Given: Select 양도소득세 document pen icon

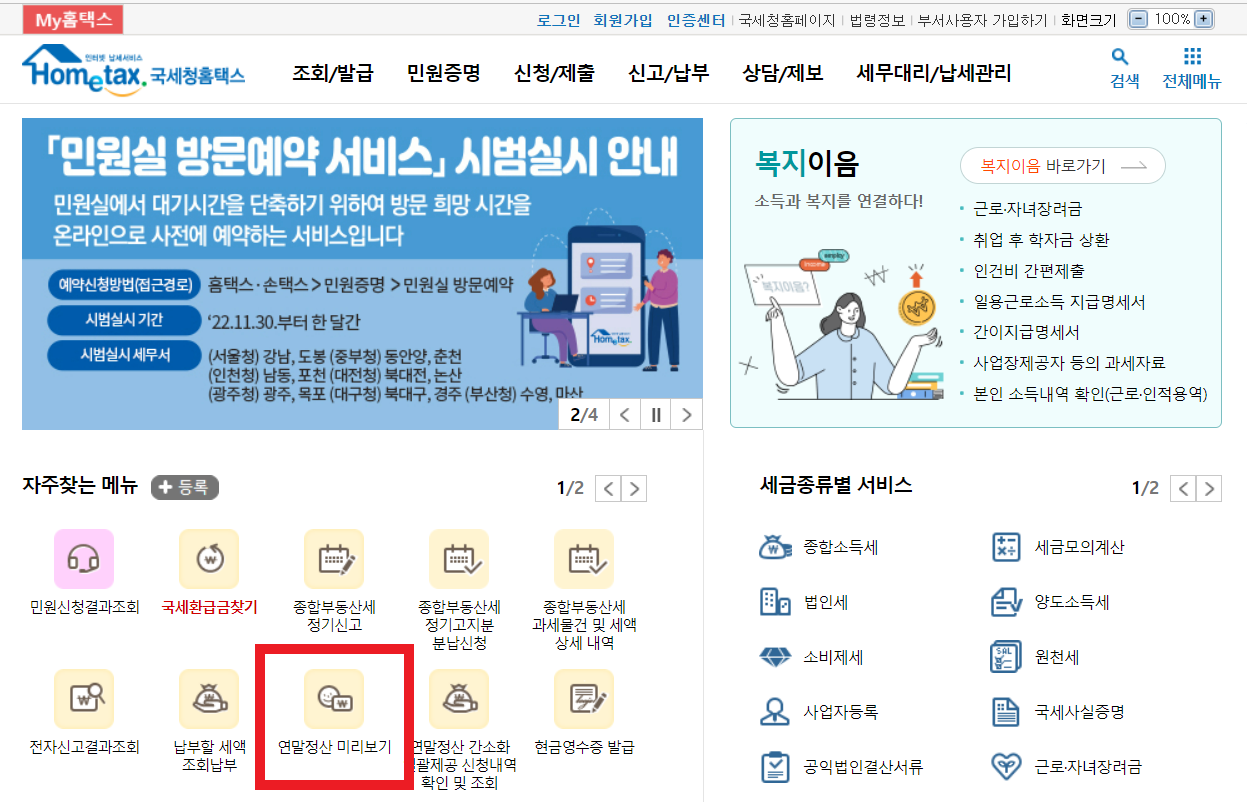Looking at the screenshot, I should [1005, 602].
